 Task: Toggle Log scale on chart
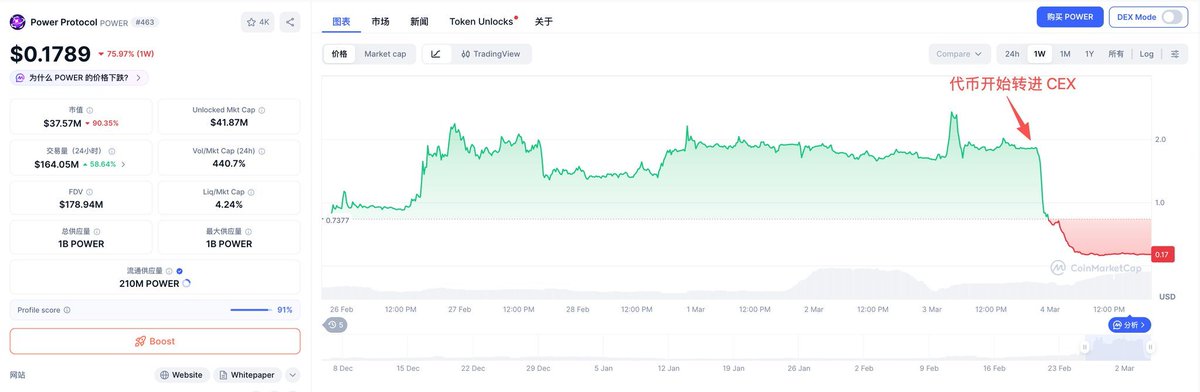1146,54
